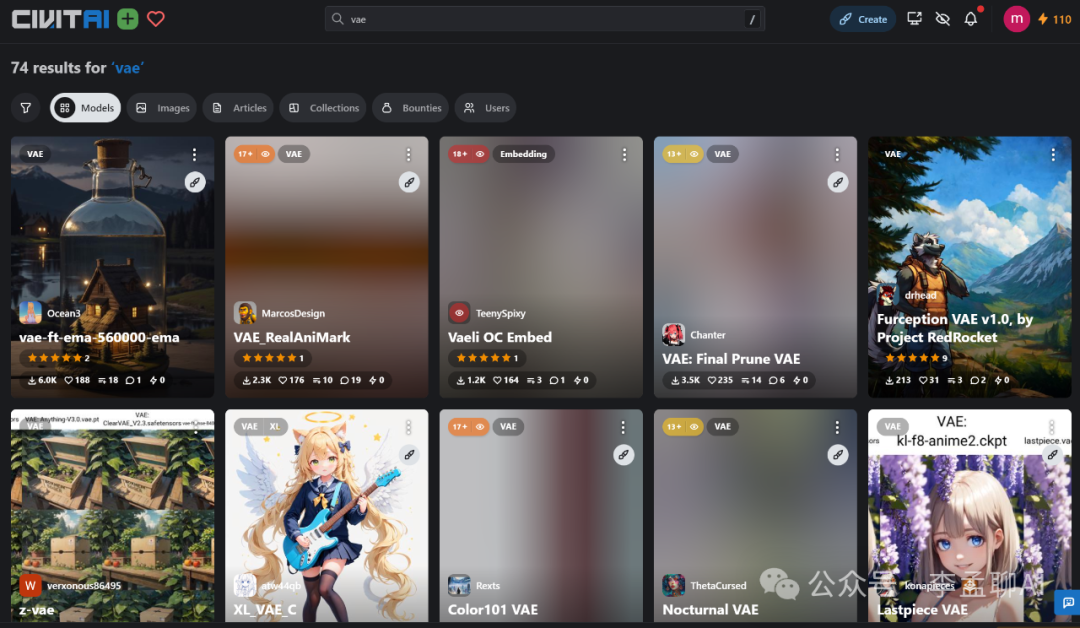Open three-dot menu on VAE_RealAniMark card

click(x=408, y=154)
